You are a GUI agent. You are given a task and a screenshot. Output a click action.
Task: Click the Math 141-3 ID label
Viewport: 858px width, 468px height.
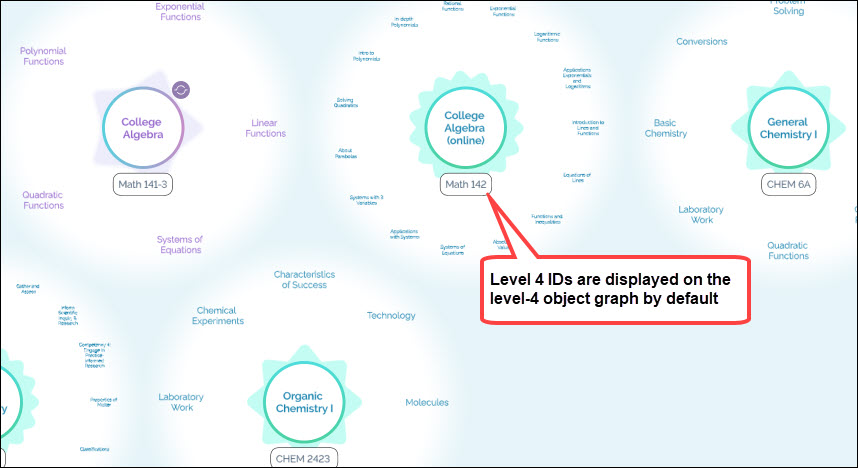[143, 184]
